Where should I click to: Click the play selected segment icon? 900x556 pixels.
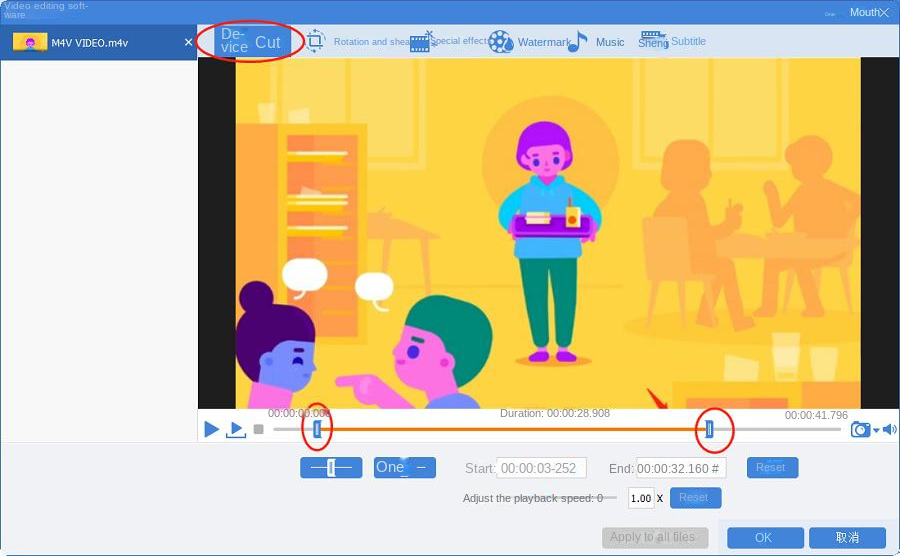click(236, 429)
